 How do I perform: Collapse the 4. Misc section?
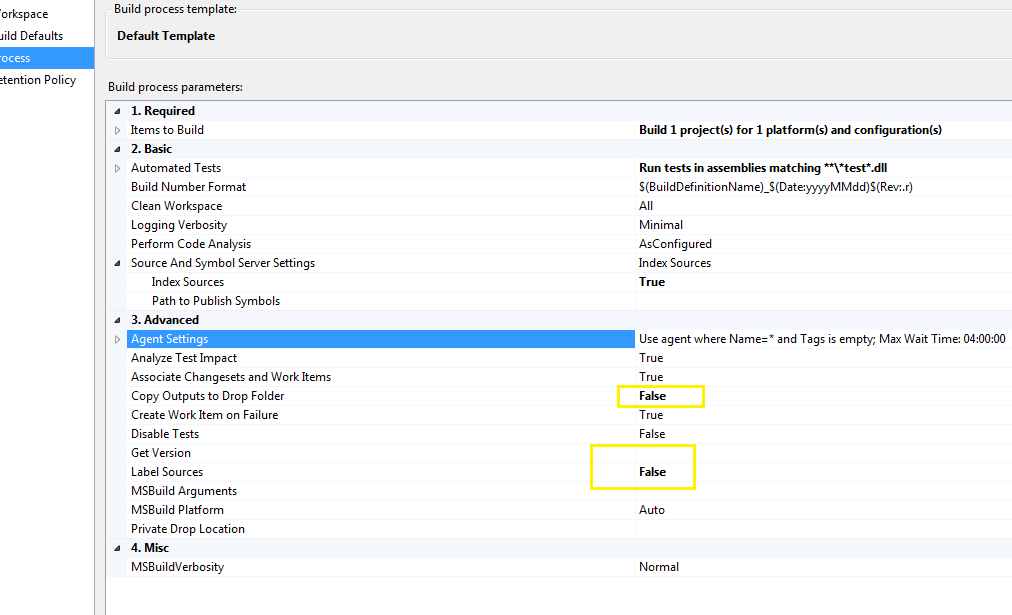coord(117,548)
